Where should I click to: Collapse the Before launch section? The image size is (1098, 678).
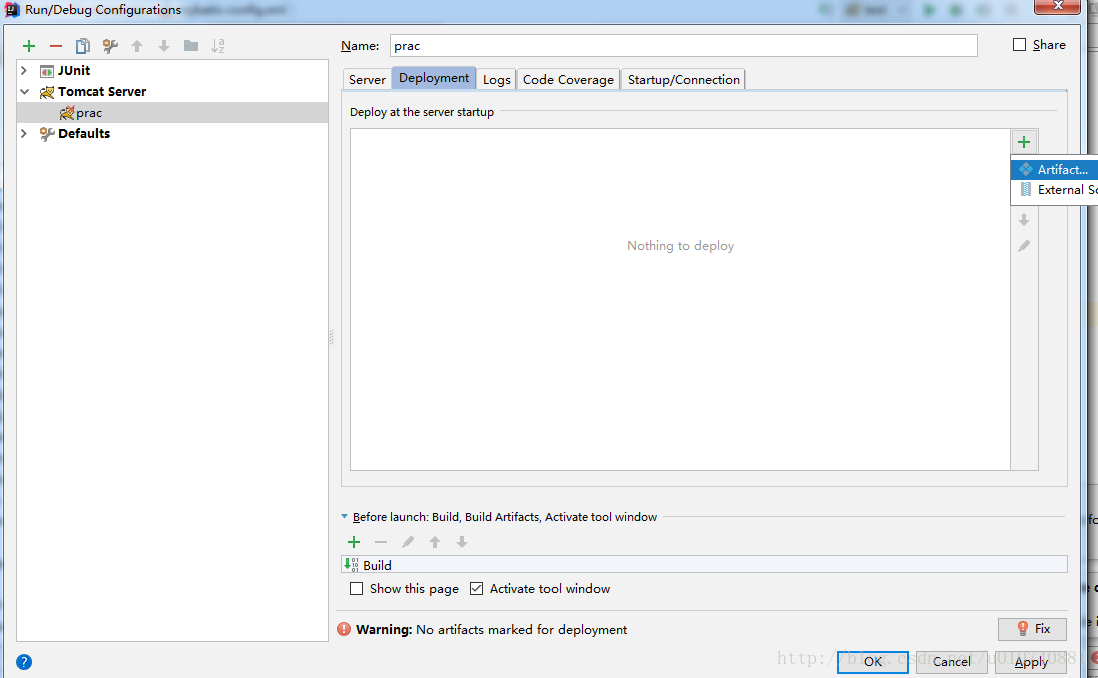[345, 517]
